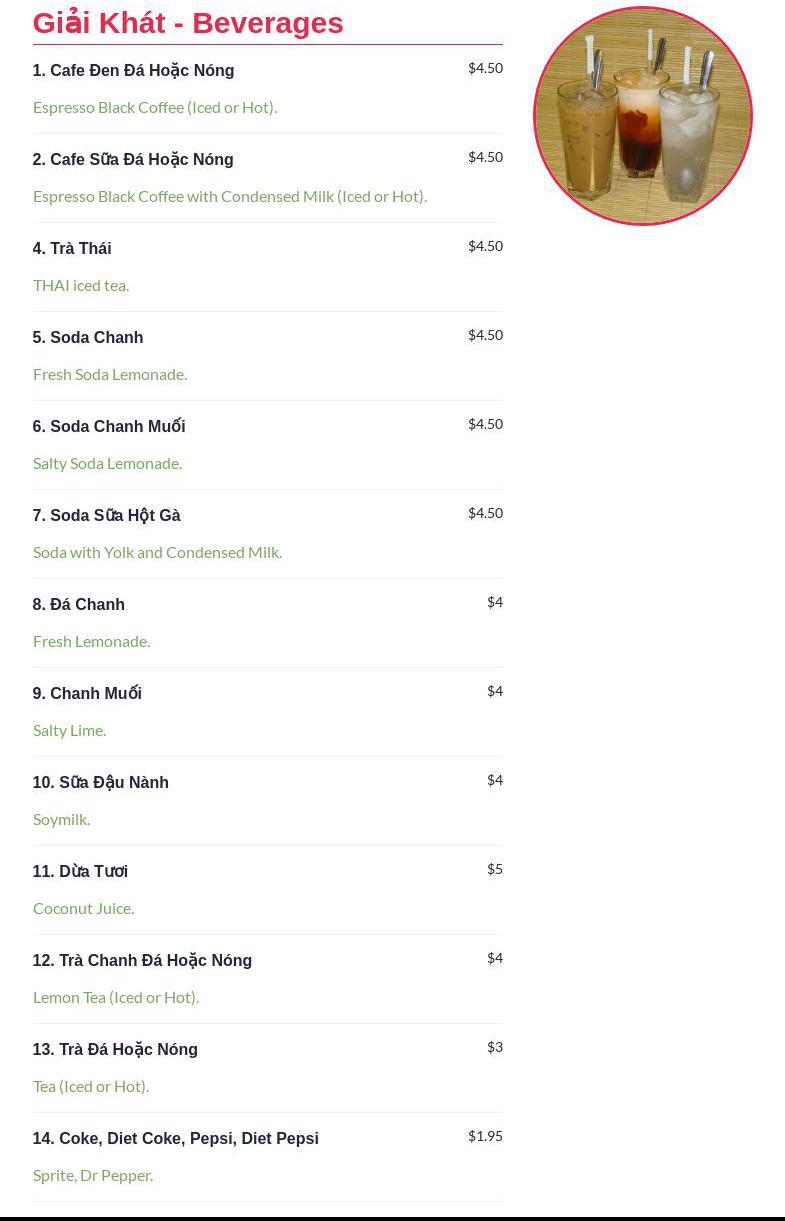785x1221 pixels.
Task: Choose the Soda Chanh item title
Action: [x=88, y=338]
